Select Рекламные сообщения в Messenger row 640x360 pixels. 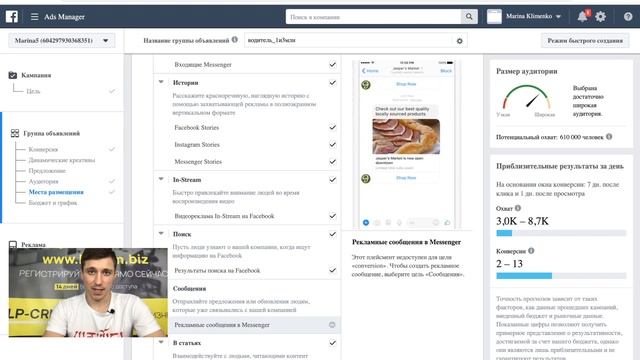tap(247, 325)
